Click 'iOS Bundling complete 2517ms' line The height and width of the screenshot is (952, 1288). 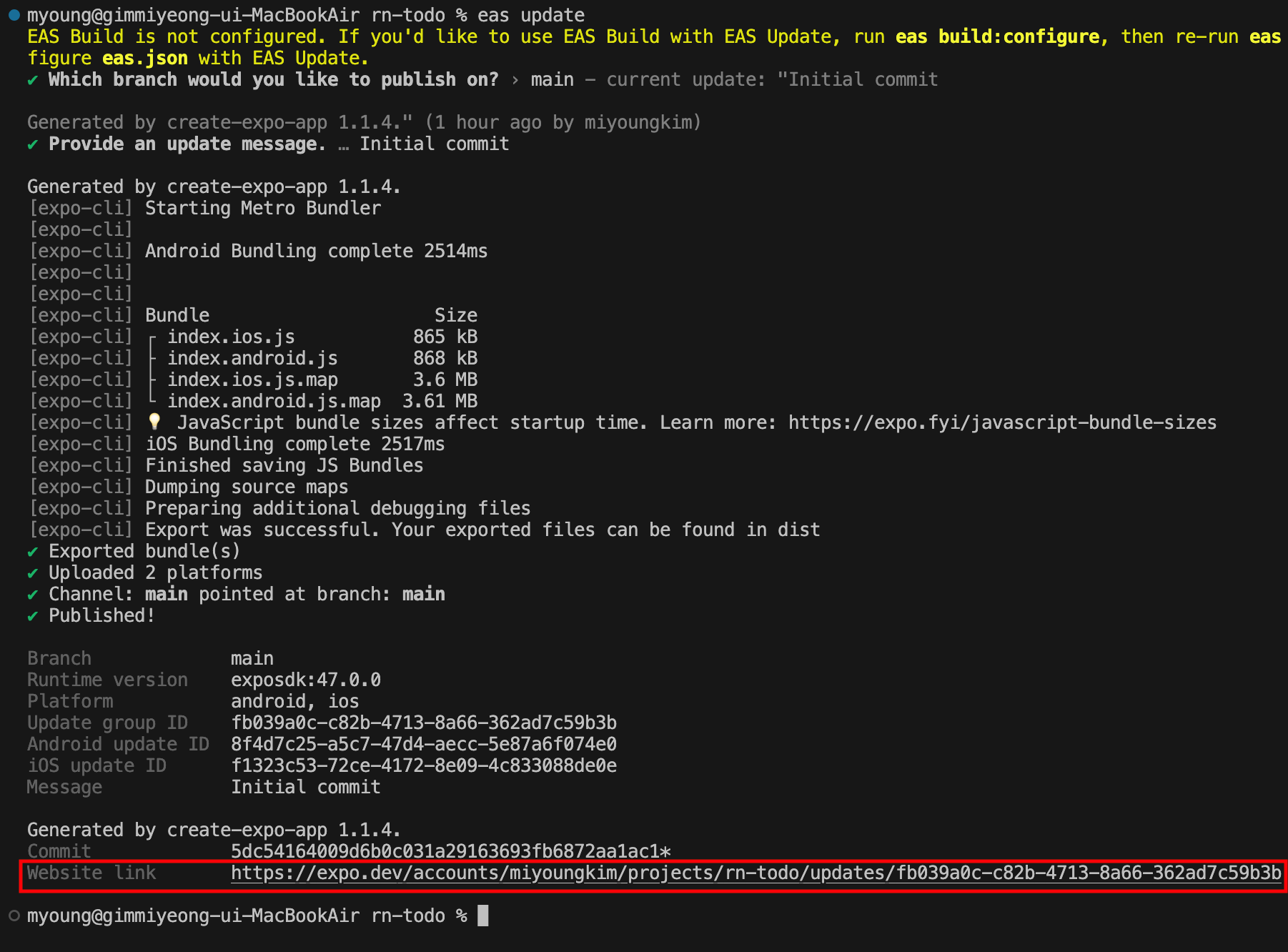click(x=295, y=445)
